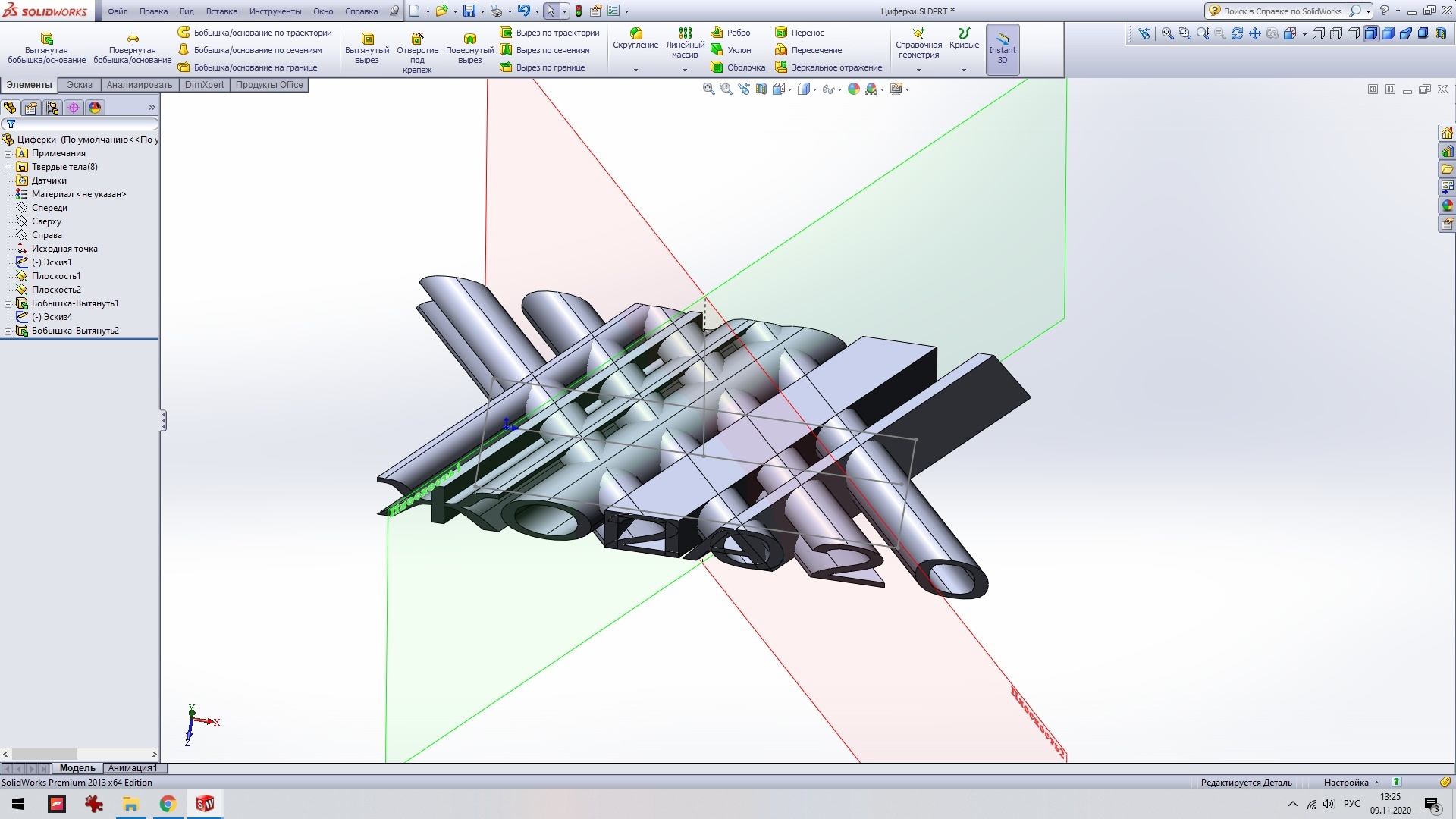1456x819 pixels.
Task: Click the Save floppy disk icon
Action: (469, 11)
